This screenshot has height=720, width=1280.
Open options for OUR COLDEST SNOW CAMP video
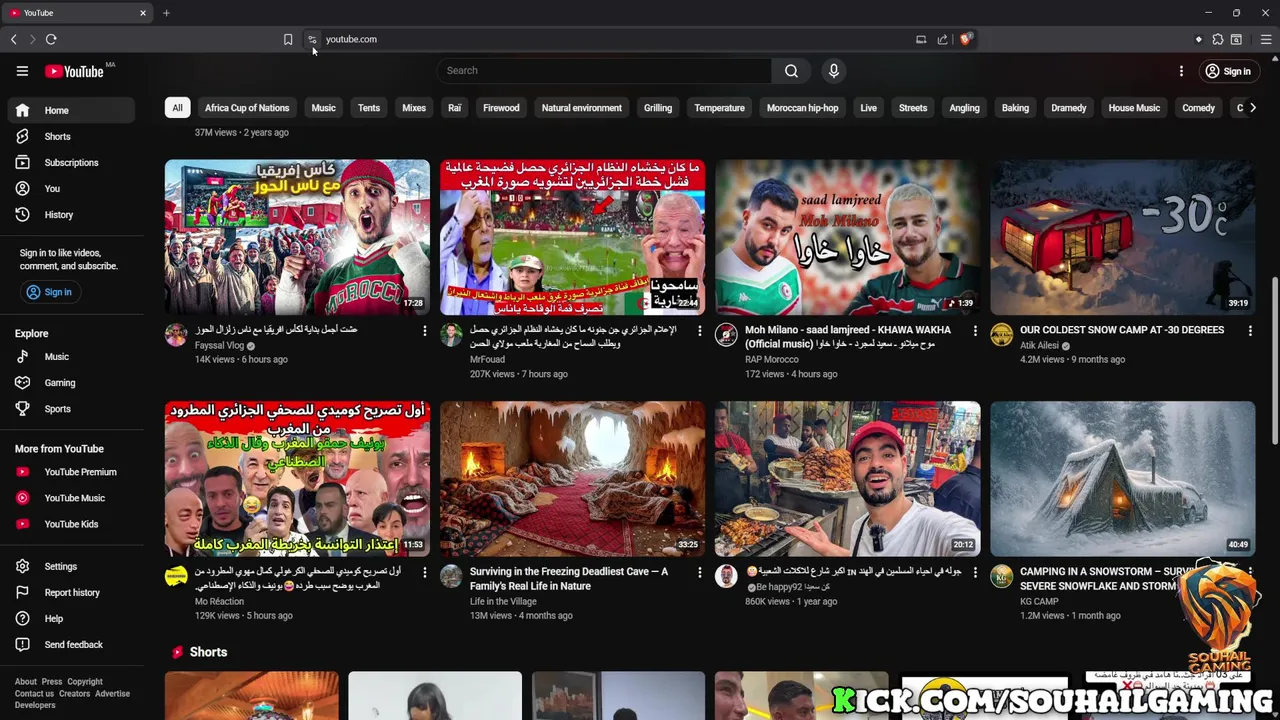point(1250,330)
